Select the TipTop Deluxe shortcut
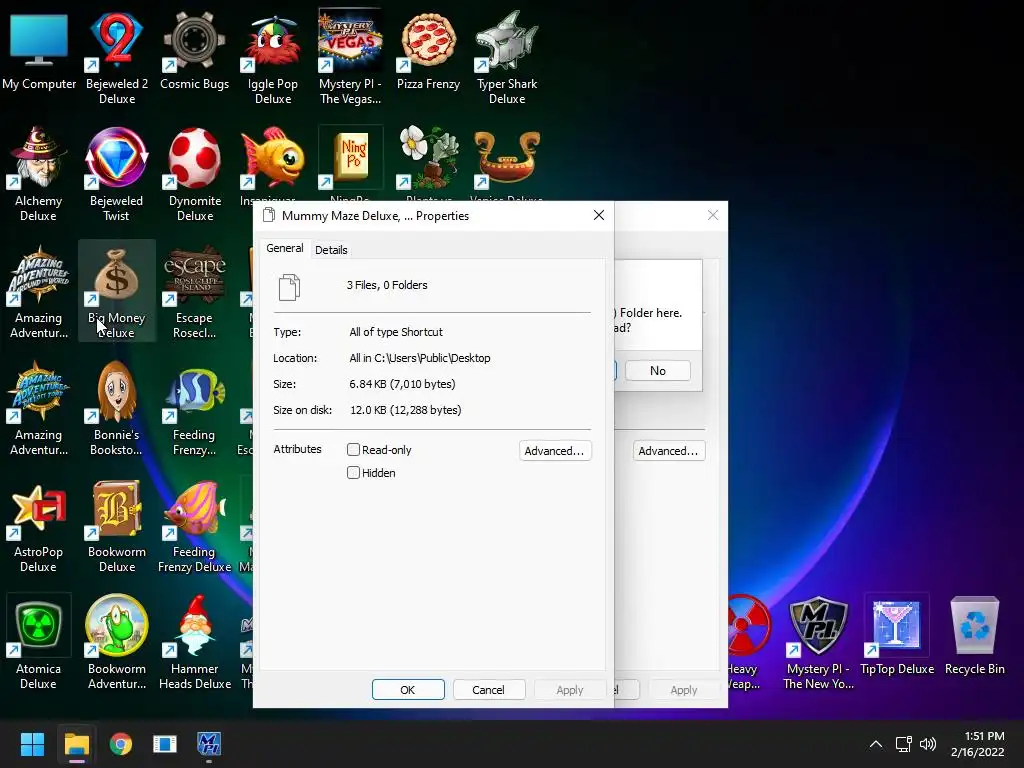 (x=897, y=635)
